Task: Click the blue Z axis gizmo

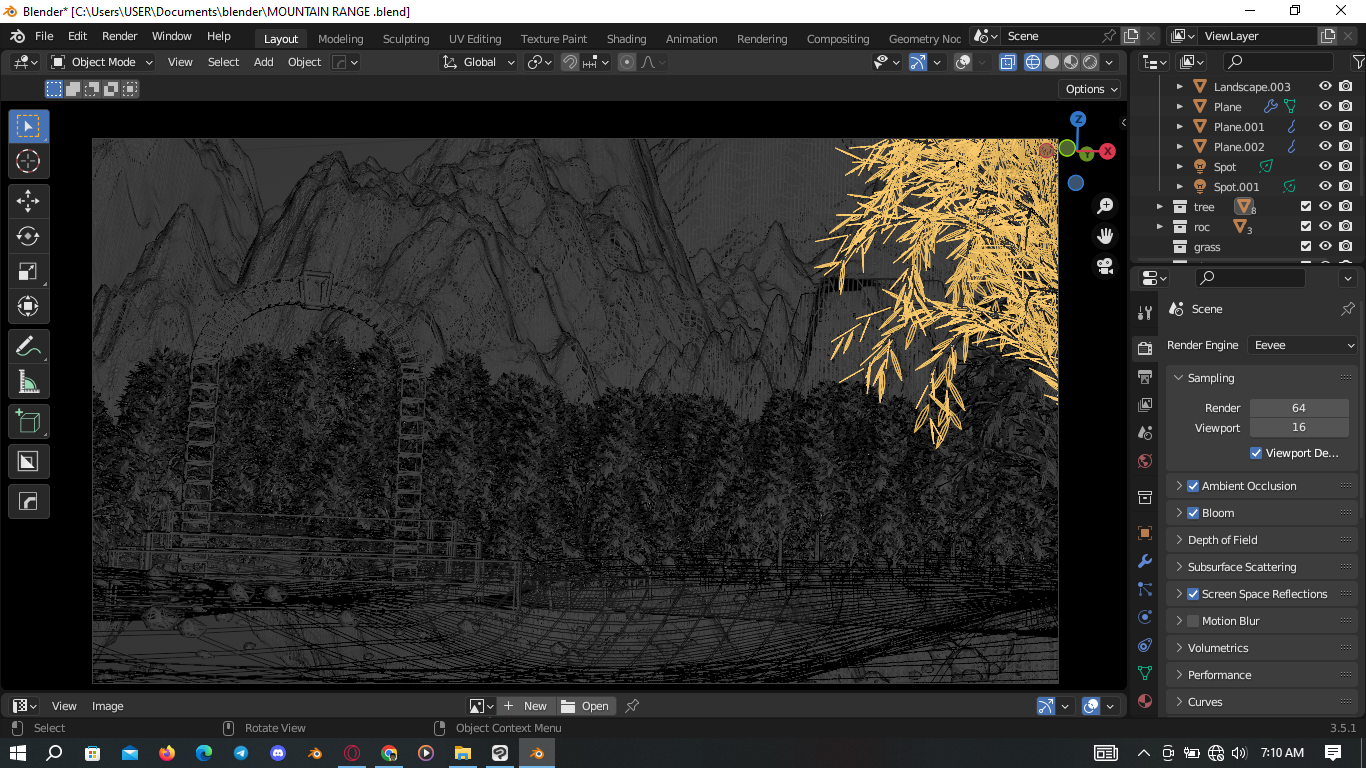Action: coord(1078,119)
